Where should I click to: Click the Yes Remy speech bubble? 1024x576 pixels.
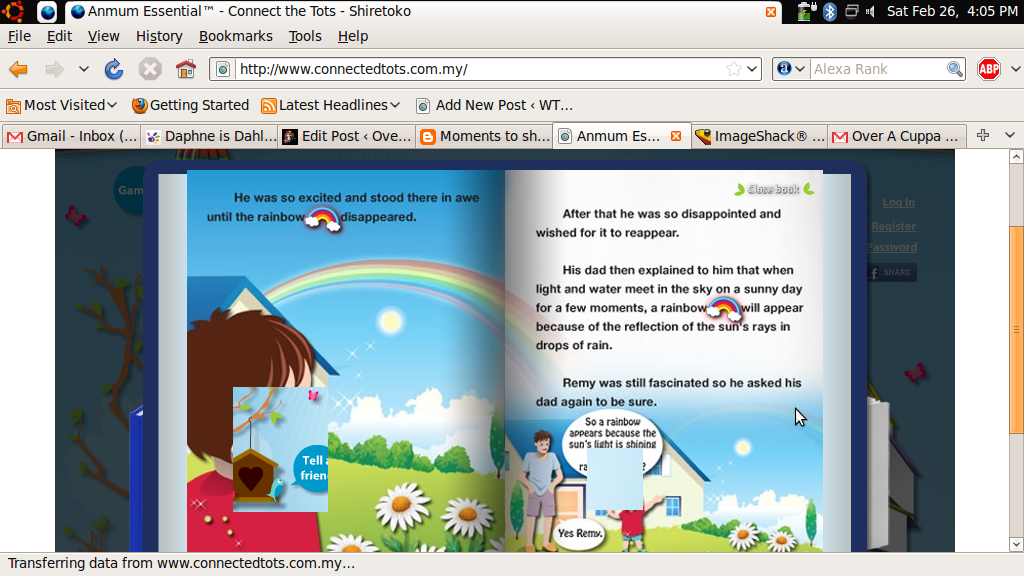[x=579, y=534]
